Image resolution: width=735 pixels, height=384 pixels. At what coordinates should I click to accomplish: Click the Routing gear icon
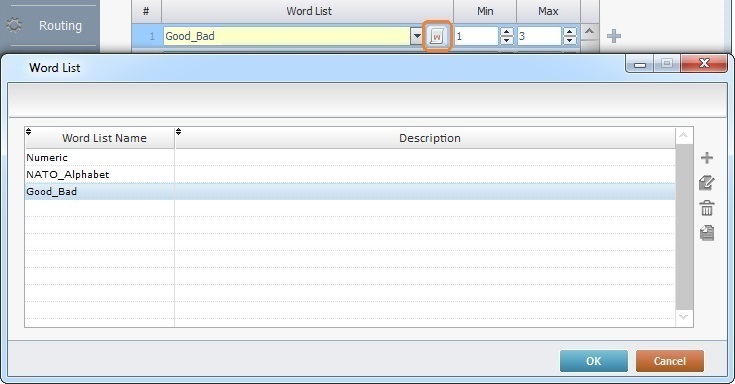point(14,25)
